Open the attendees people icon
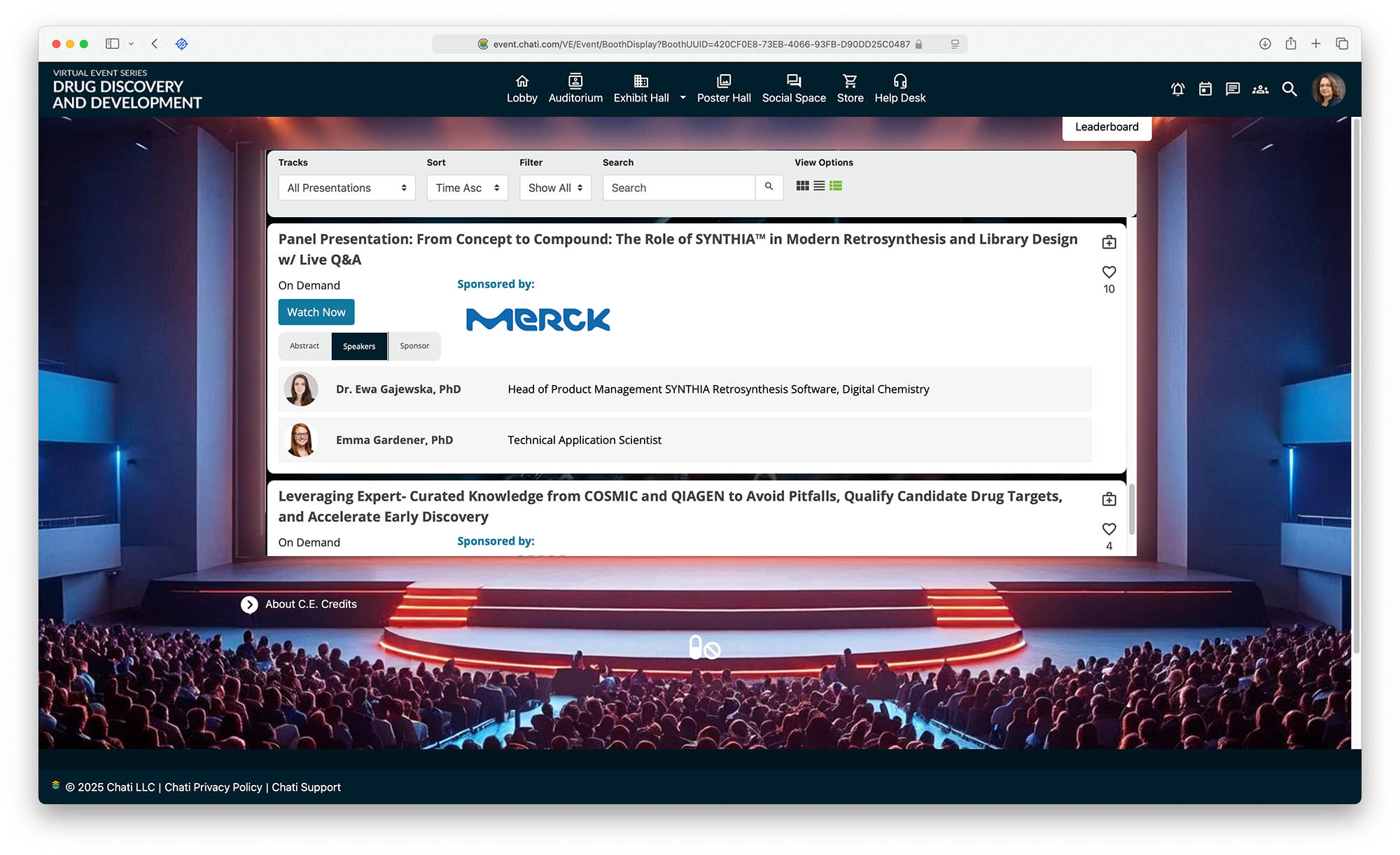 1260,90
